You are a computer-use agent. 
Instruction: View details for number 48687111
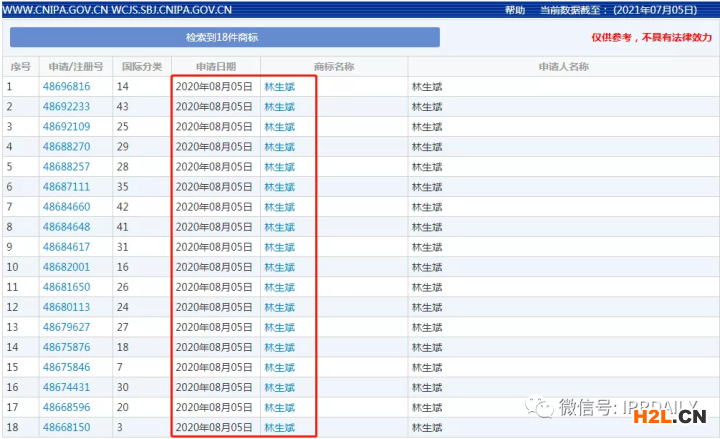coord(66,187)
